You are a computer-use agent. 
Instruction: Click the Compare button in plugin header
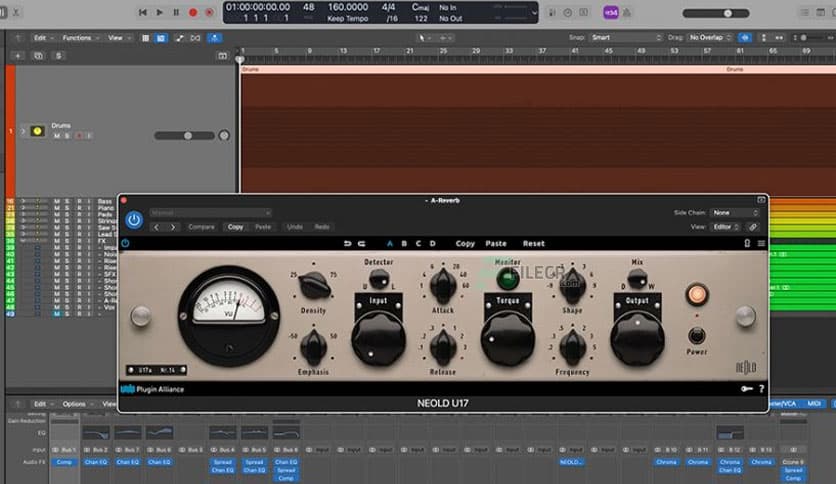(201, 227)
